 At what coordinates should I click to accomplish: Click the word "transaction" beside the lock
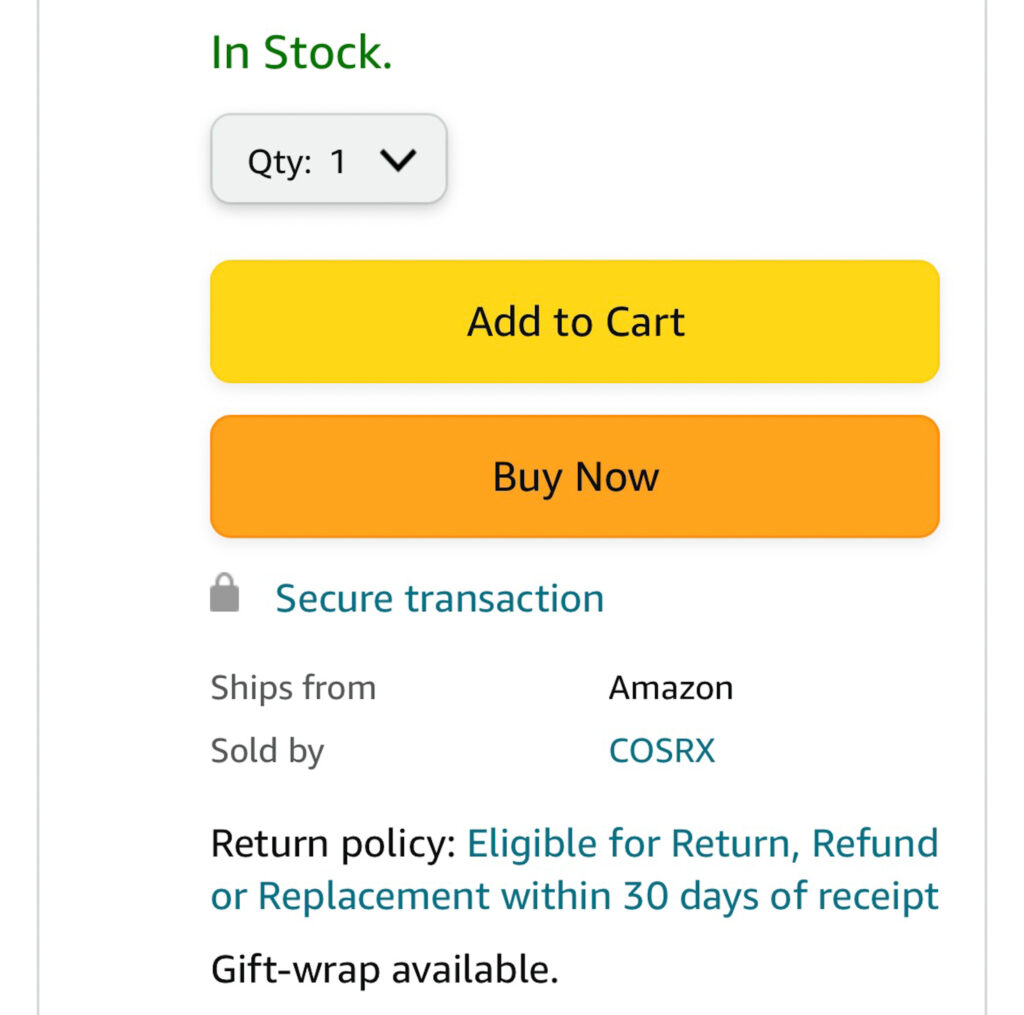(504, 599)
